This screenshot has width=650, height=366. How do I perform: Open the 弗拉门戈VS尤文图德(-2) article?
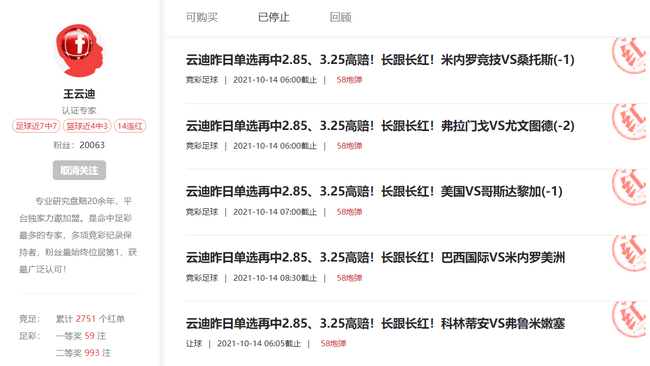[x=380, y=126]
